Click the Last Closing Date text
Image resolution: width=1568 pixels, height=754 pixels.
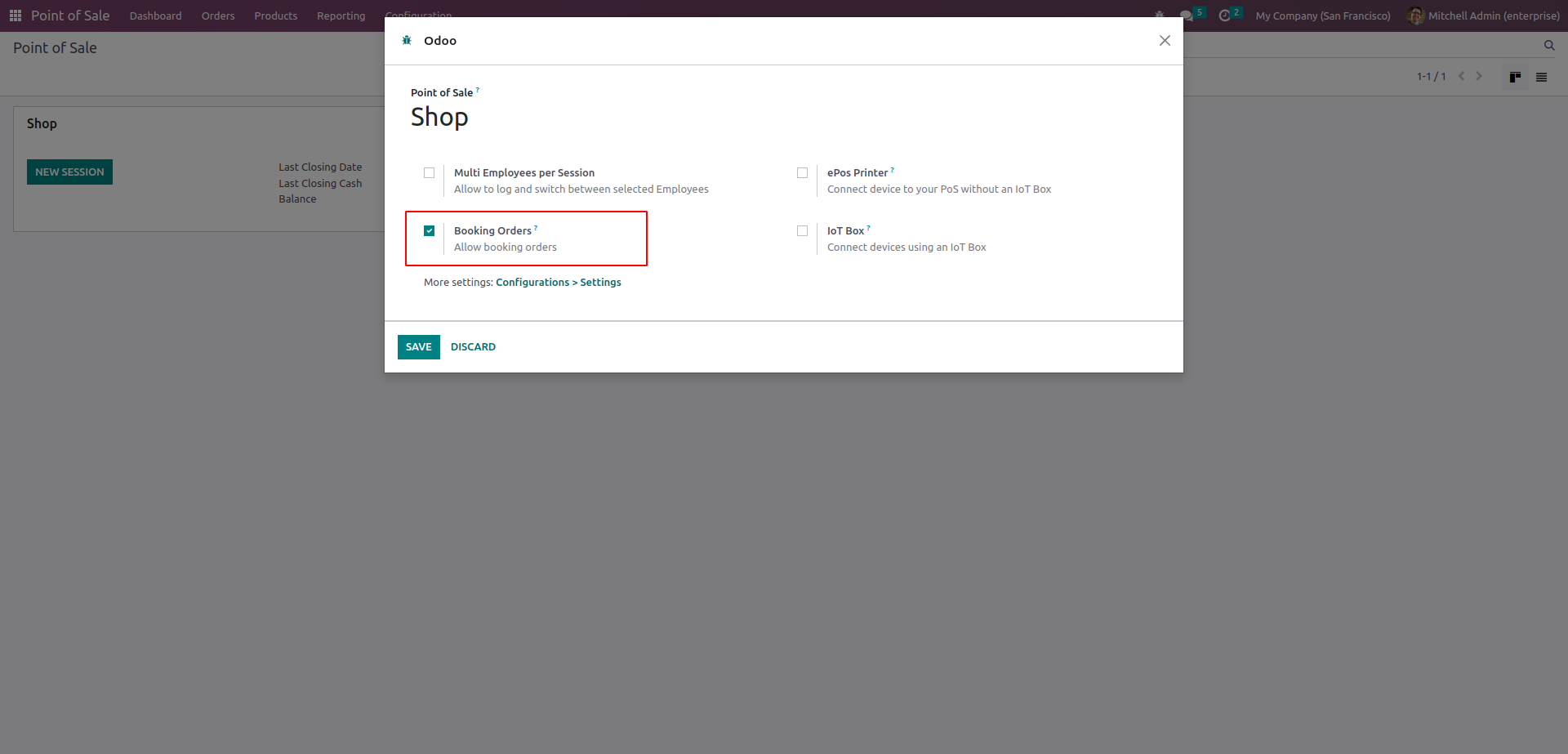(x=320, y=167)
